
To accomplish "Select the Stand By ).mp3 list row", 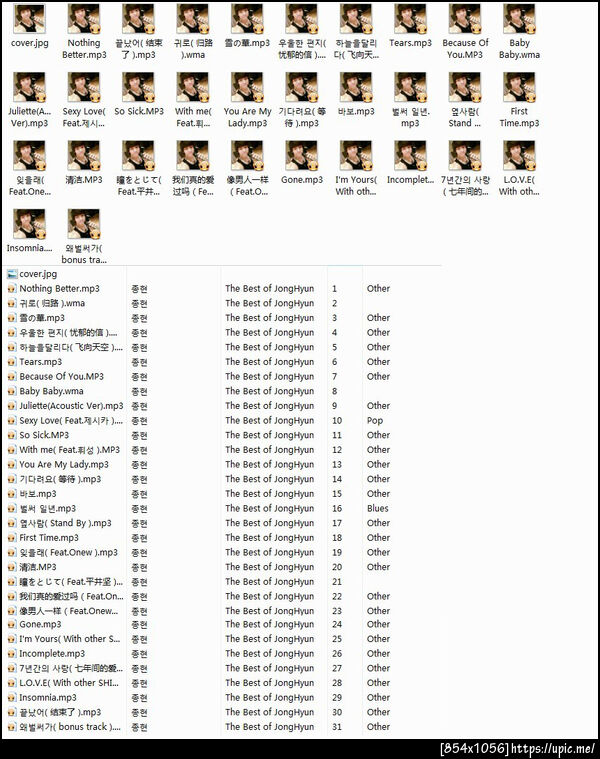I will click(65, 523).
